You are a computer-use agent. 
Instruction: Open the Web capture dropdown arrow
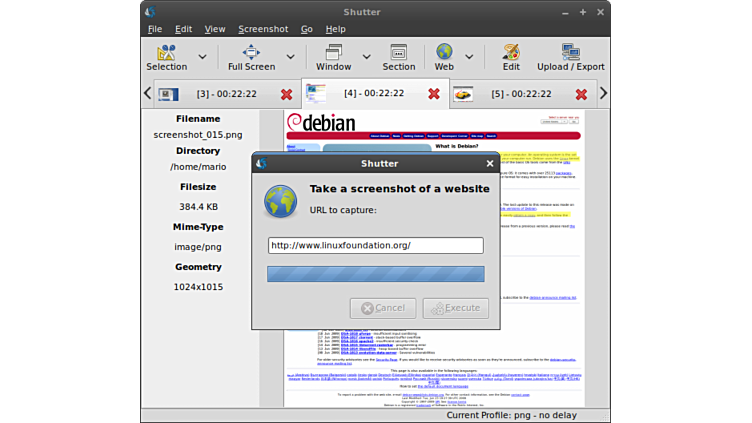pyautogui.click(x=469, y=57)
